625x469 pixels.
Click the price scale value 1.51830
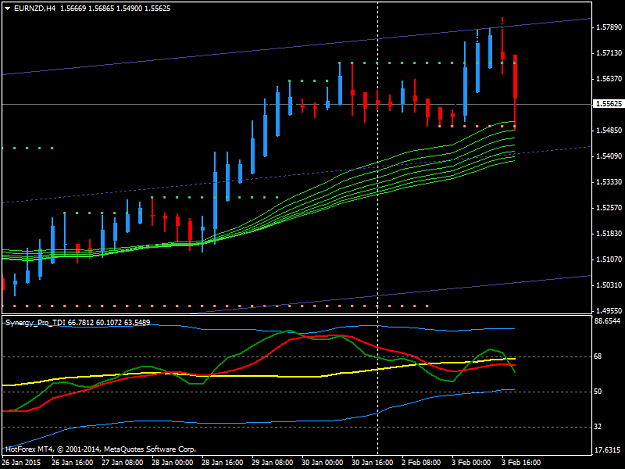point(609,234)
